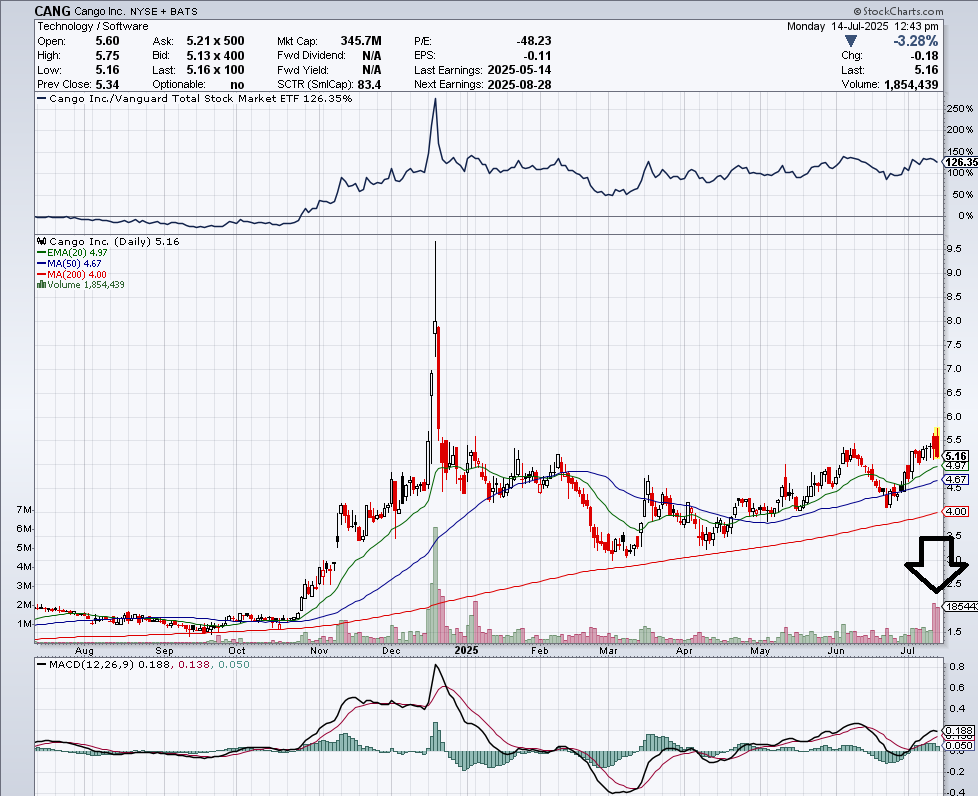This screenshot has width=978, height=796.
Task: Click the Last quote '5.16 x 100'
Action: [215, 70]
